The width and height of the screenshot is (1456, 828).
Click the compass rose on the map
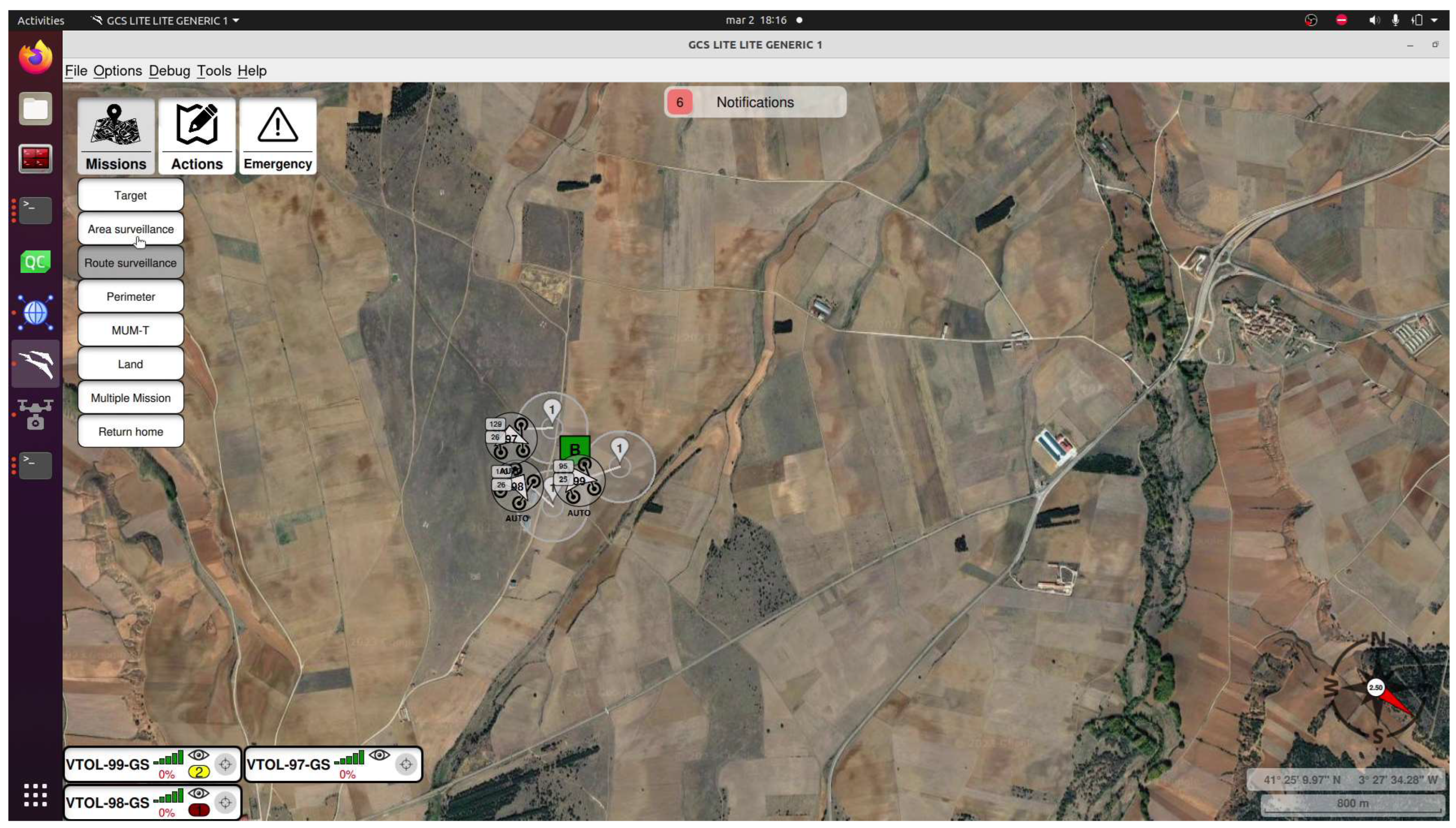pos(1376,688)
